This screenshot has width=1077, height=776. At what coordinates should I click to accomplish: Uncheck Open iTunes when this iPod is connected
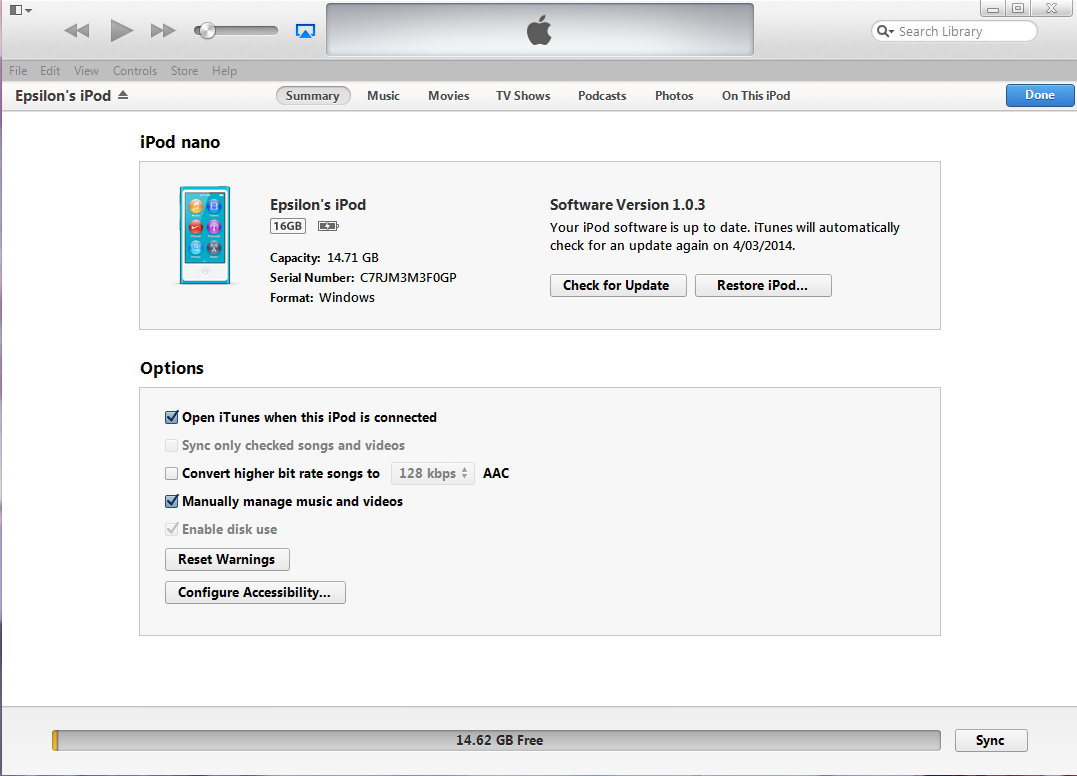(172, 417)
